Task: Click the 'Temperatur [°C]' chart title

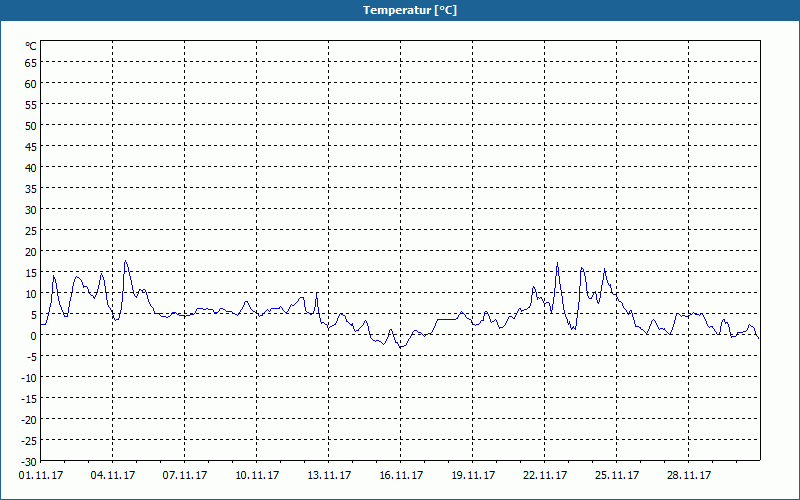Action: coord(410,10)
